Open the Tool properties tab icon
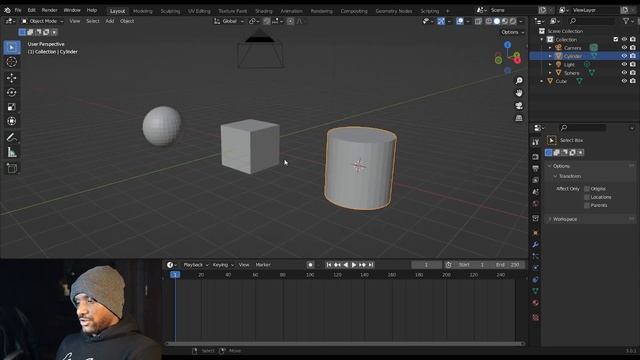Screen dimensions: 640x360 (x=536, y=142)
